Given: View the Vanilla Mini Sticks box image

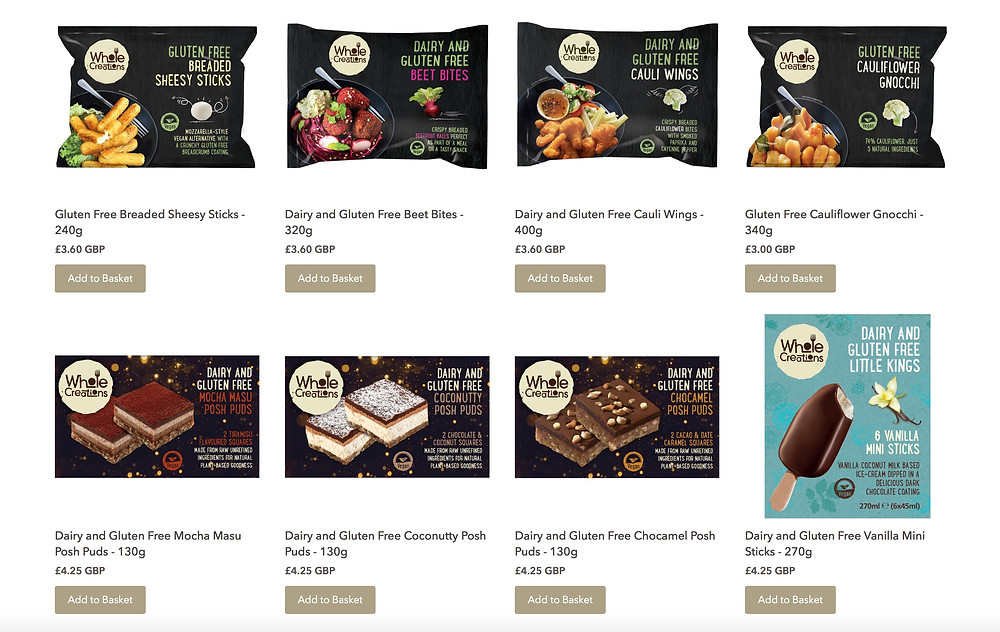Looking at the screenshot, I should point(847,416).
